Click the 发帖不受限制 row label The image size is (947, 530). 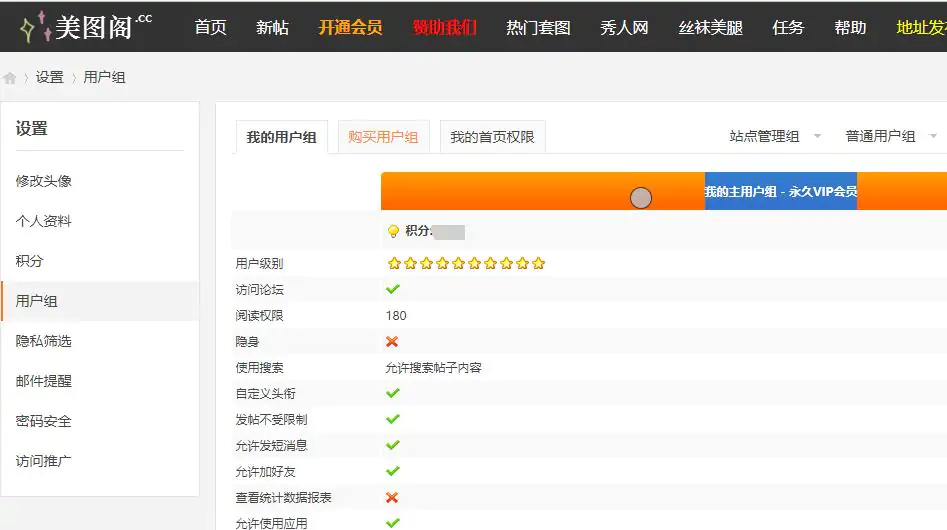(x=271, y=420)
